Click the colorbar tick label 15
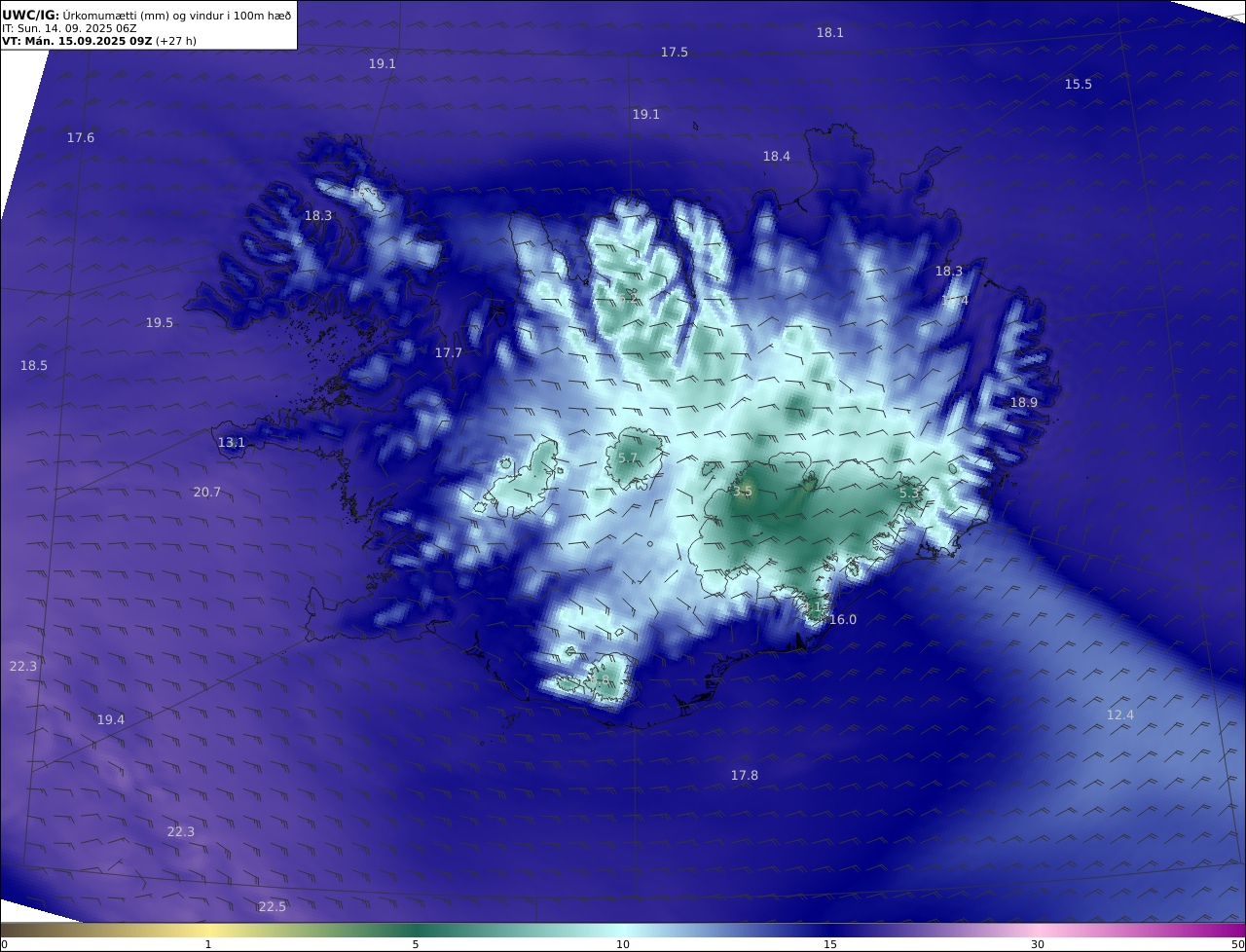1246x952 pixels. coord(830,943)
